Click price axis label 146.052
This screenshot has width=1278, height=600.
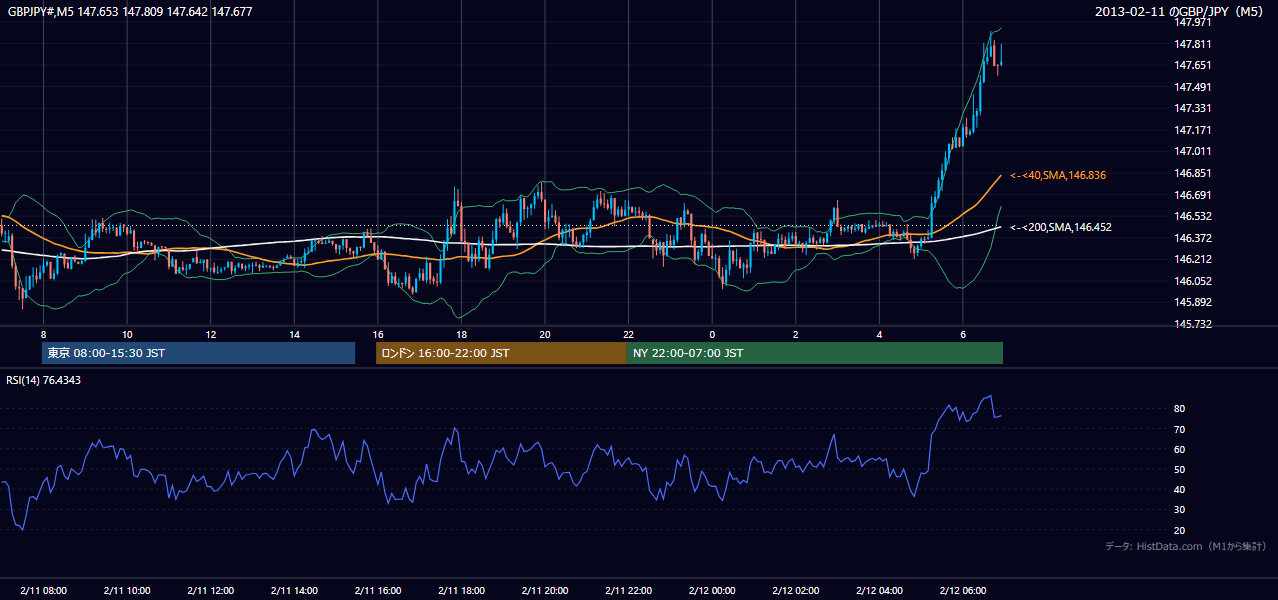coord(1192,281)
